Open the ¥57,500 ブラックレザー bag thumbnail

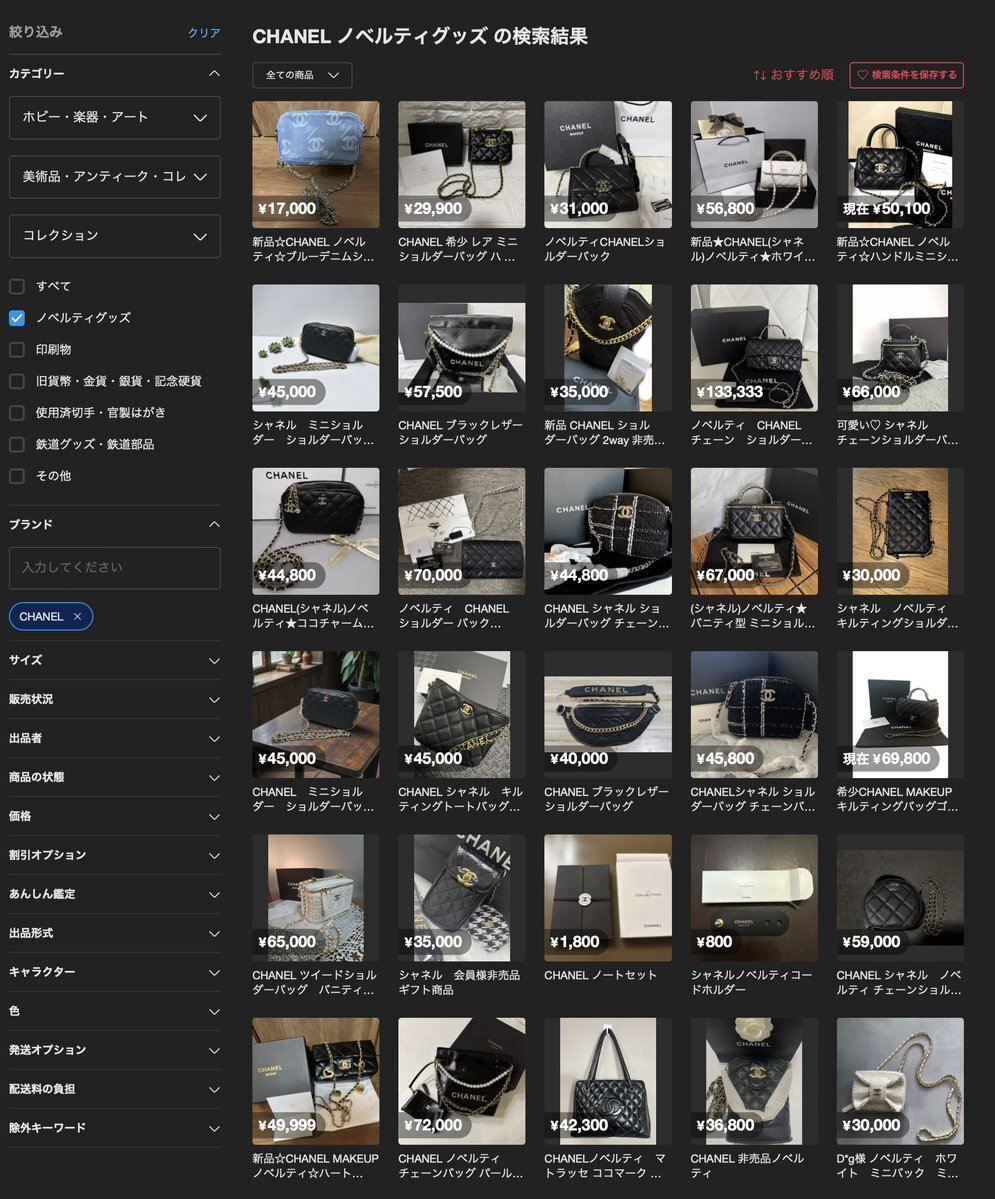[x=462, y=348]
